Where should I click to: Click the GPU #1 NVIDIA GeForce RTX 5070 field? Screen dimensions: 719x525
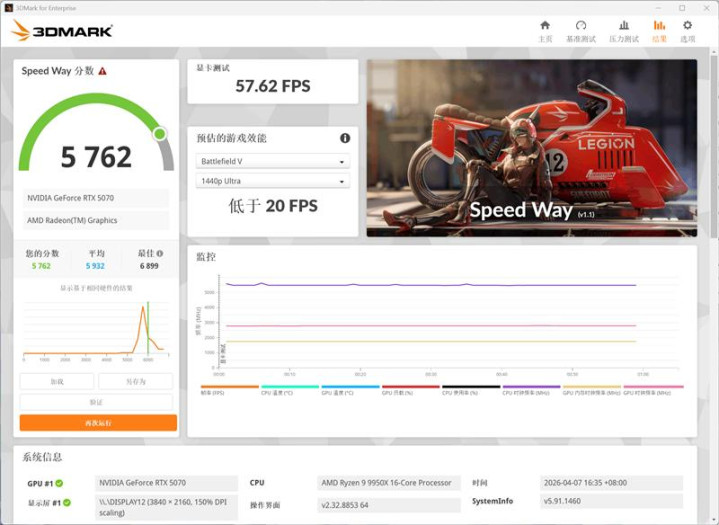click(x=166, y=483)
